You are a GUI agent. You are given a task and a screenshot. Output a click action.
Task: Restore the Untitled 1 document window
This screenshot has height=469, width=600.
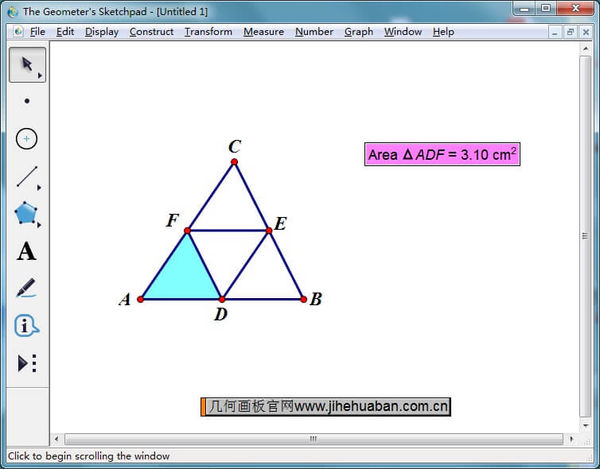click(570, 33)
